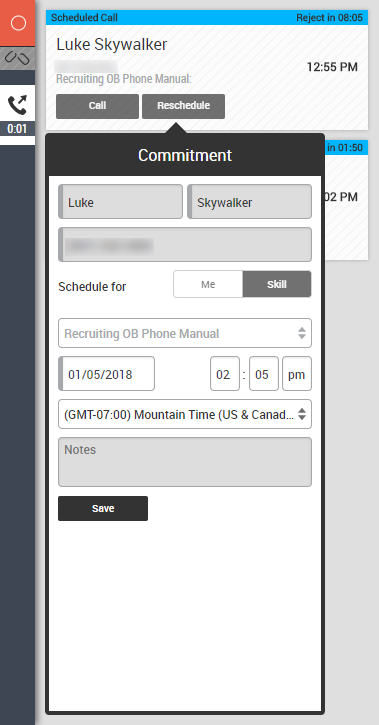Click the Reschedule button
This screenshot has height=725, width=379.
pyautogui.click(x=183, y=106)
